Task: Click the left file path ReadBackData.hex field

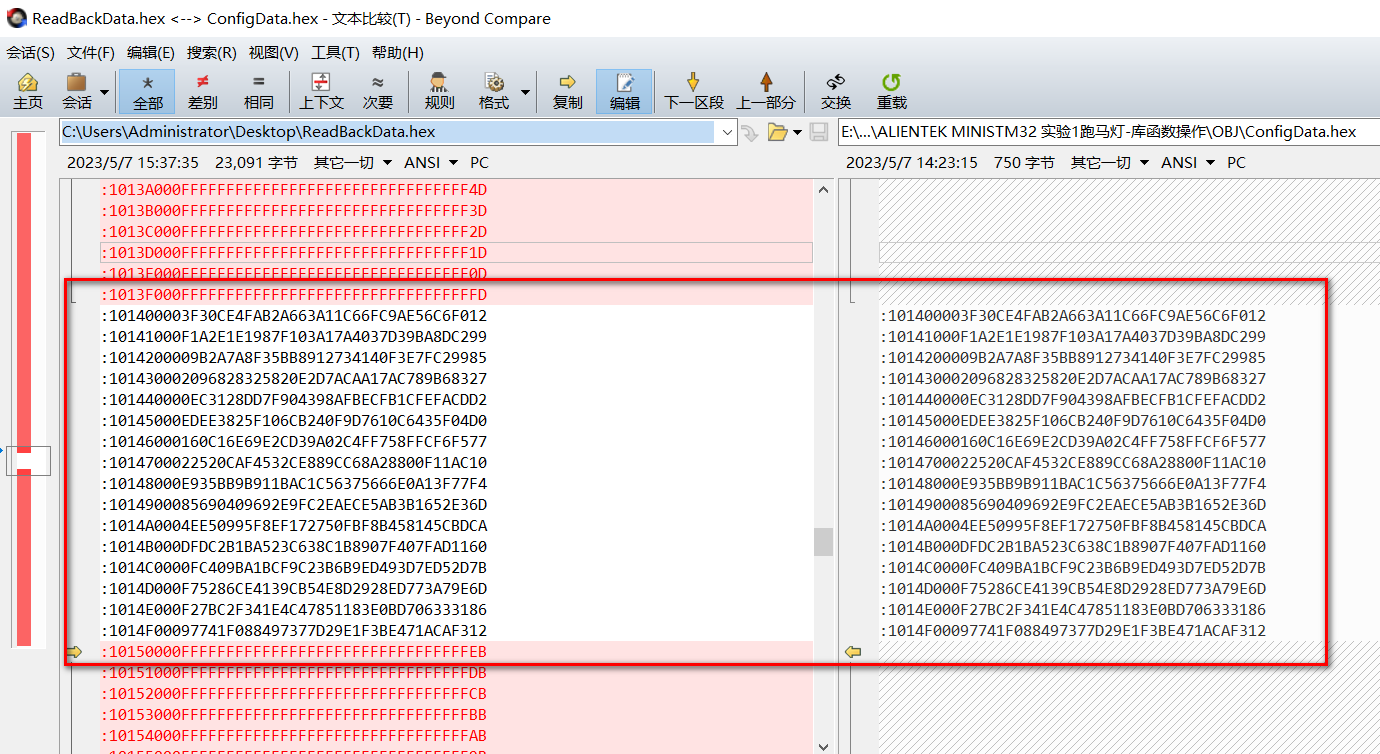Action: point(388,131)
